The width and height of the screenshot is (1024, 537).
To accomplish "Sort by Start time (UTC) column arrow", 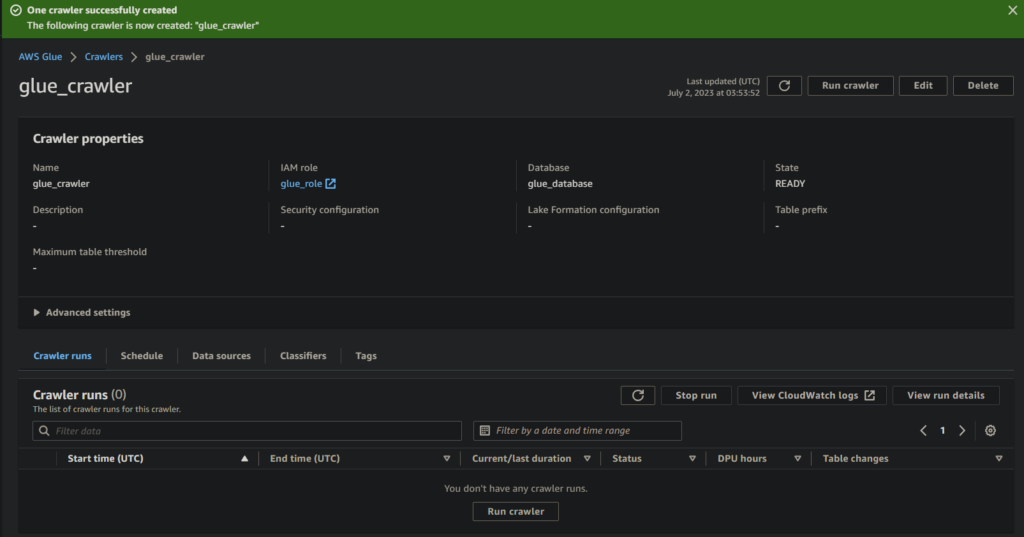I will (244, 459).
